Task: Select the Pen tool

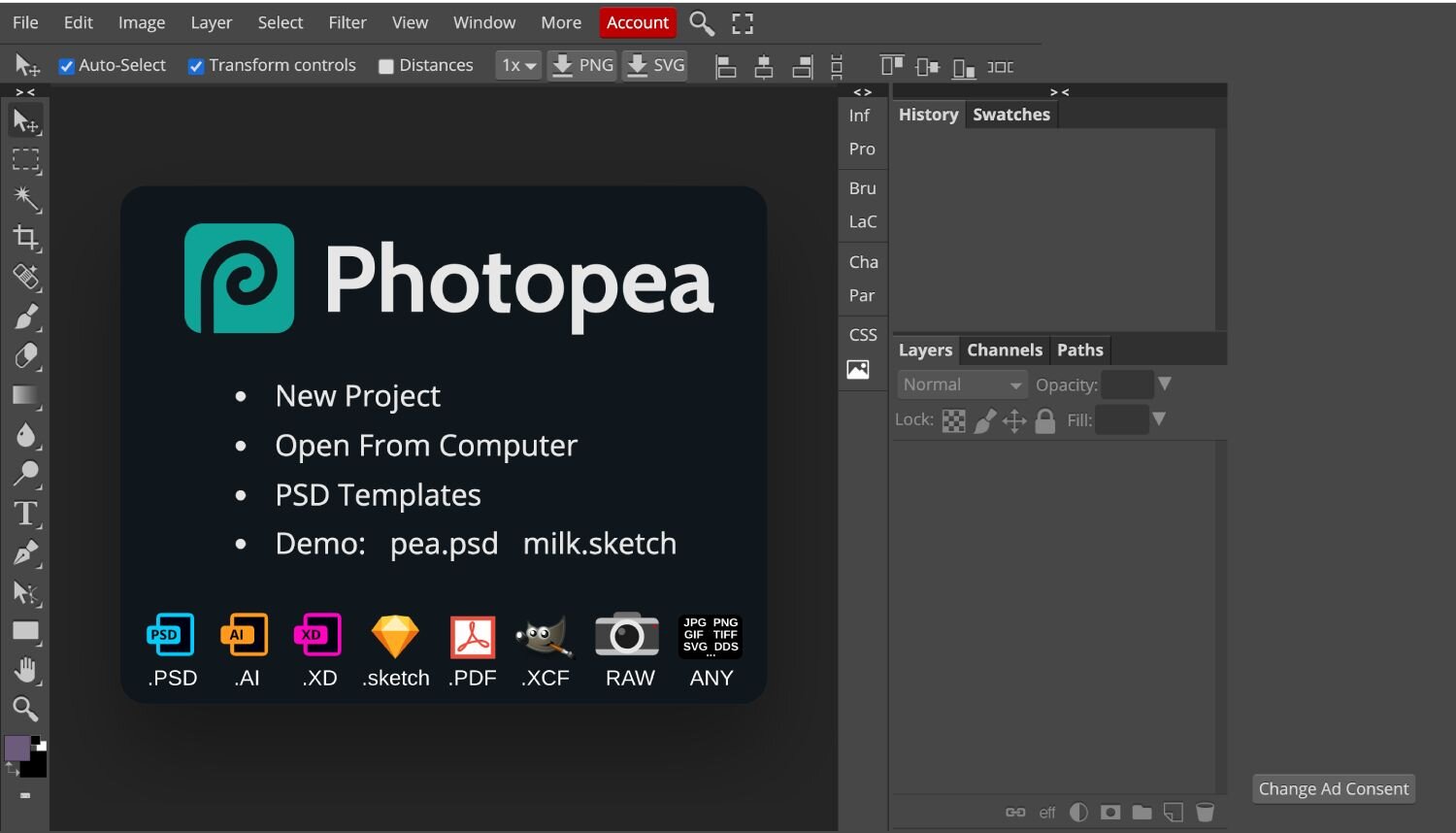Action: coord(25,552)
